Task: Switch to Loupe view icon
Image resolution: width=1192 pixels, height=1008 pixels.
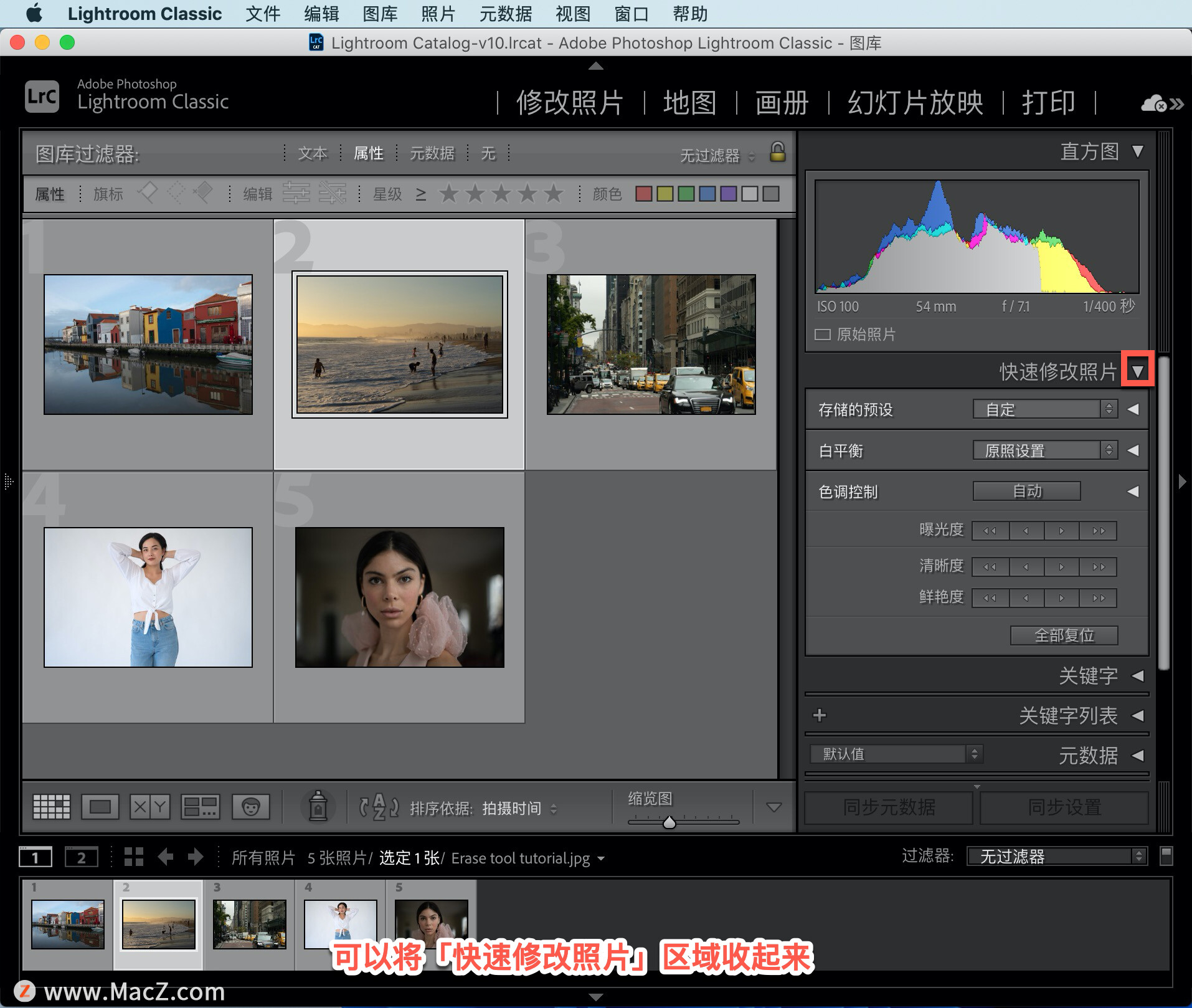Action: (x=100, y=807)
